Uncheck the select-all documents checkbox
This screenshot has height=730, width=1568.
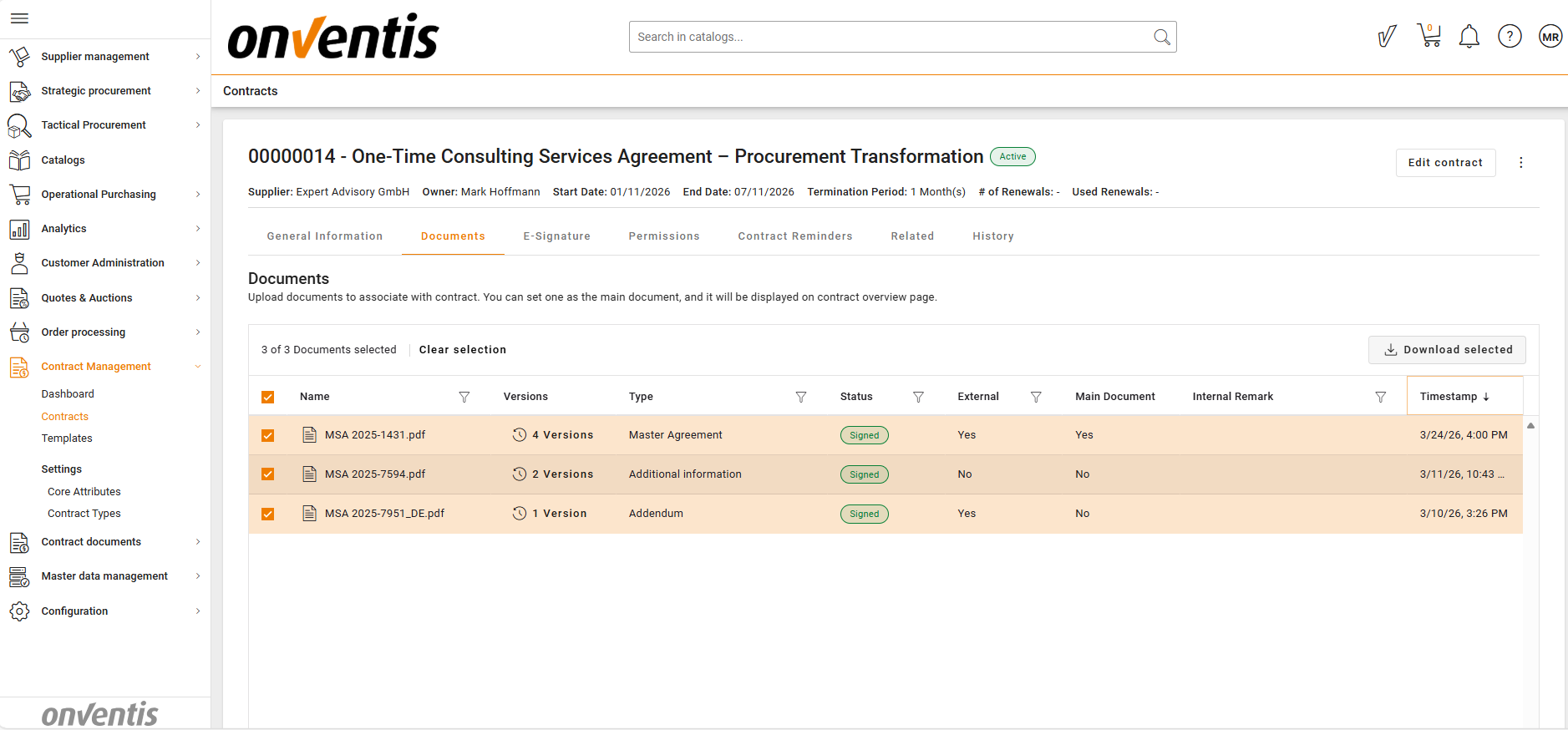coord(268,397)
